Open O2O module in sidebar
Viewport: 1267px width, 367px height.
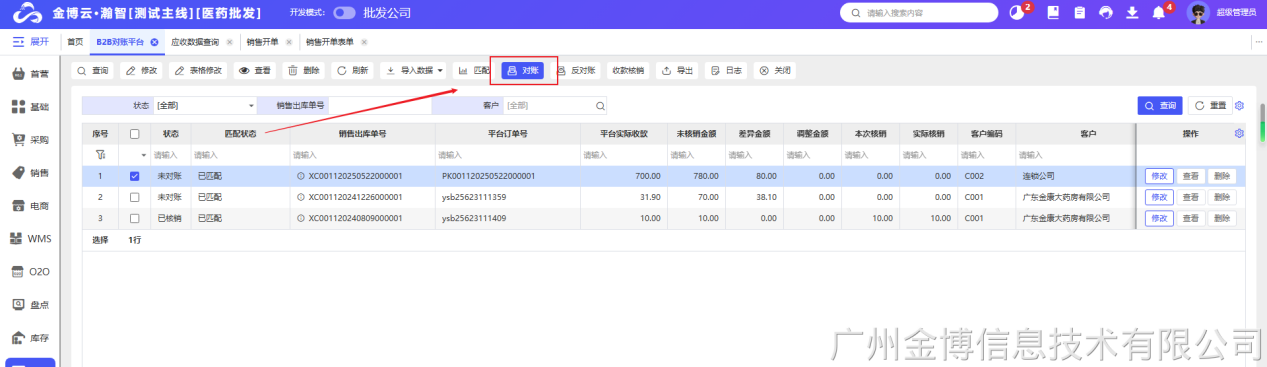coord(30,271)
